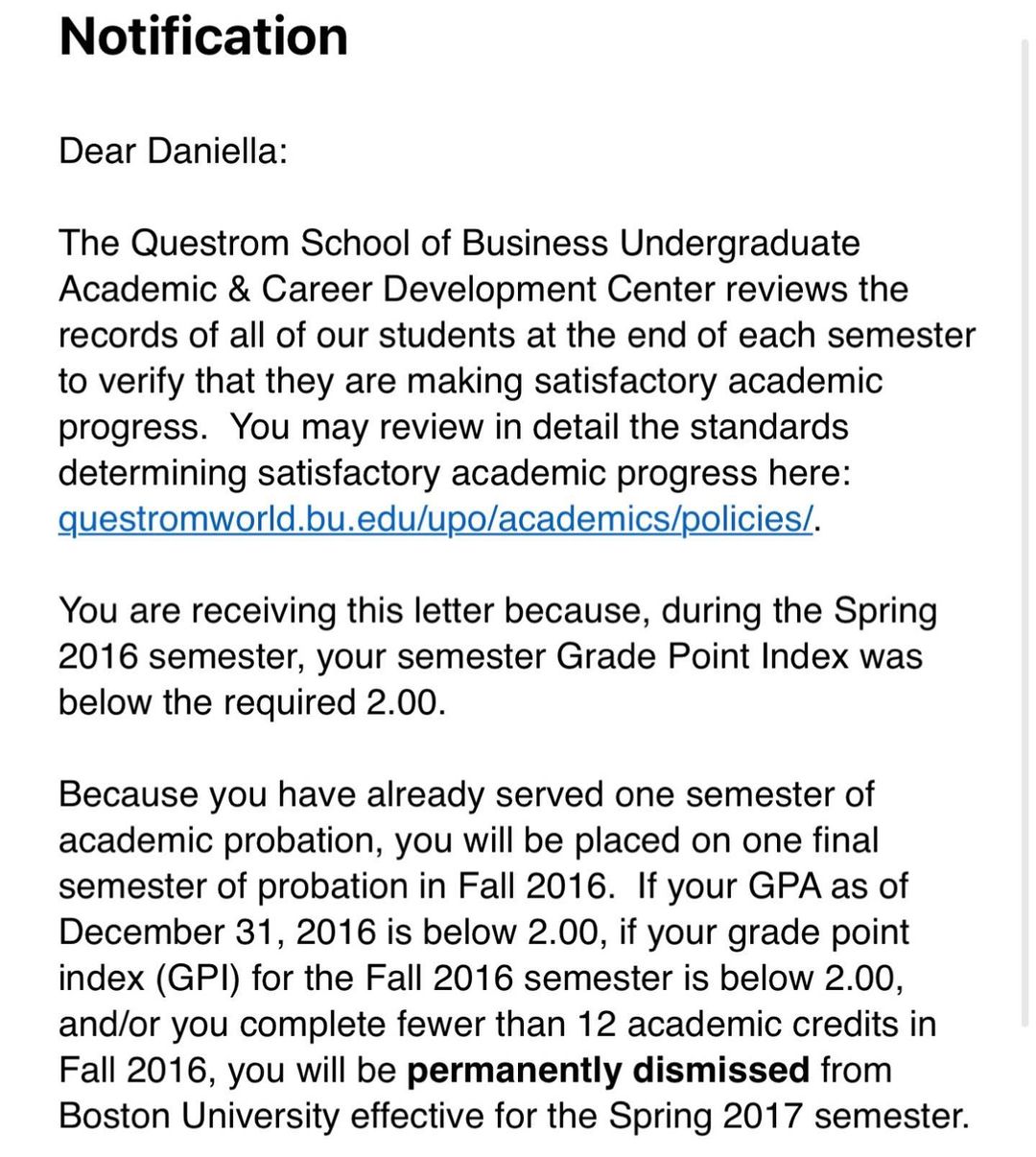The image size is (1036, 1157).
Task: Click "below the required 2.00." text
Action: coord(252,703)
